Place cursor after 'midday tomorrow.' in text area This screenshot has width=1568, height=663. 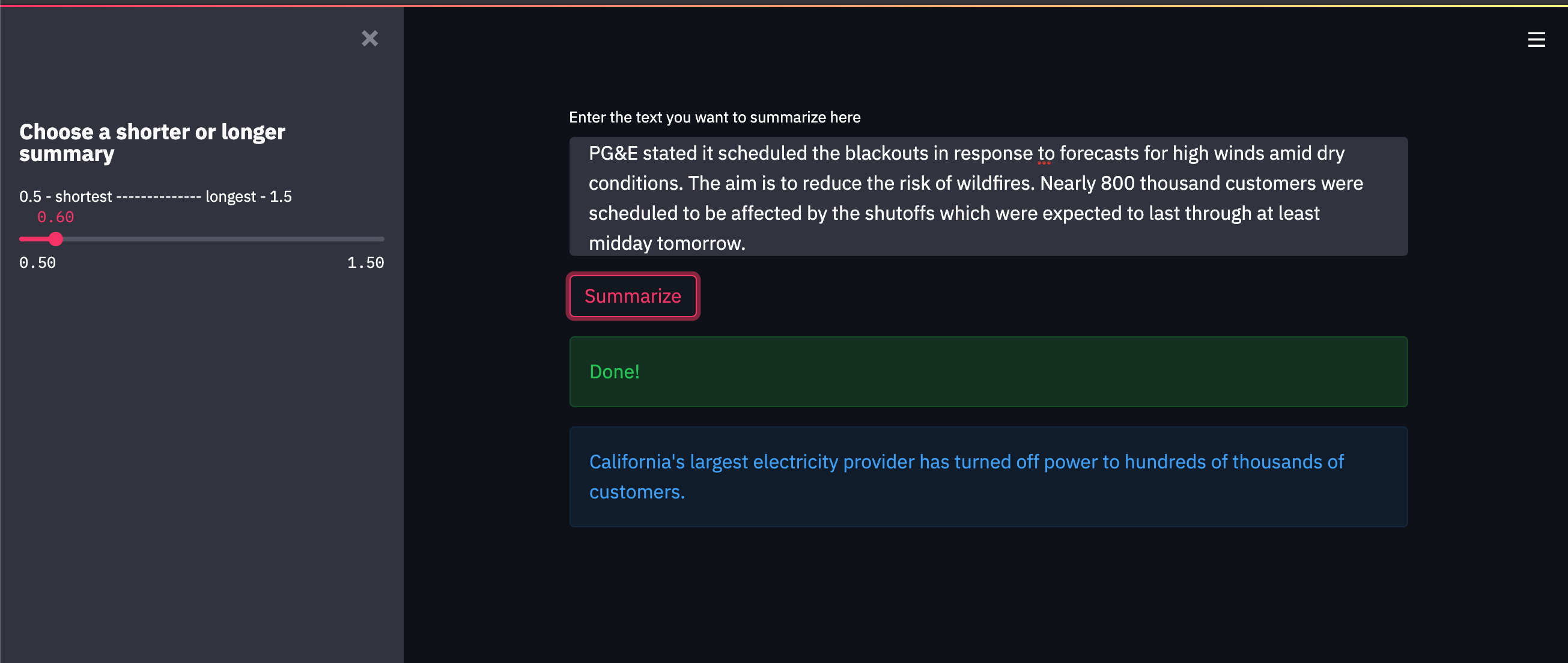click(747, 243)
